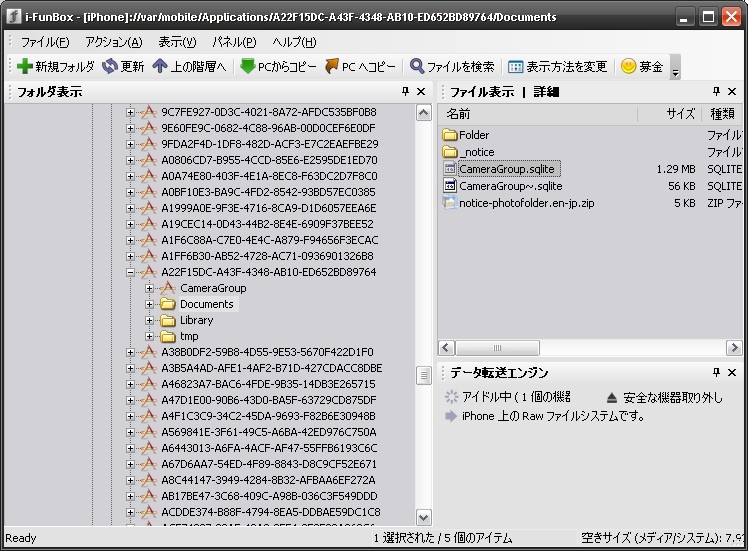Click the Folder item's folder icon

pos(450,135)
